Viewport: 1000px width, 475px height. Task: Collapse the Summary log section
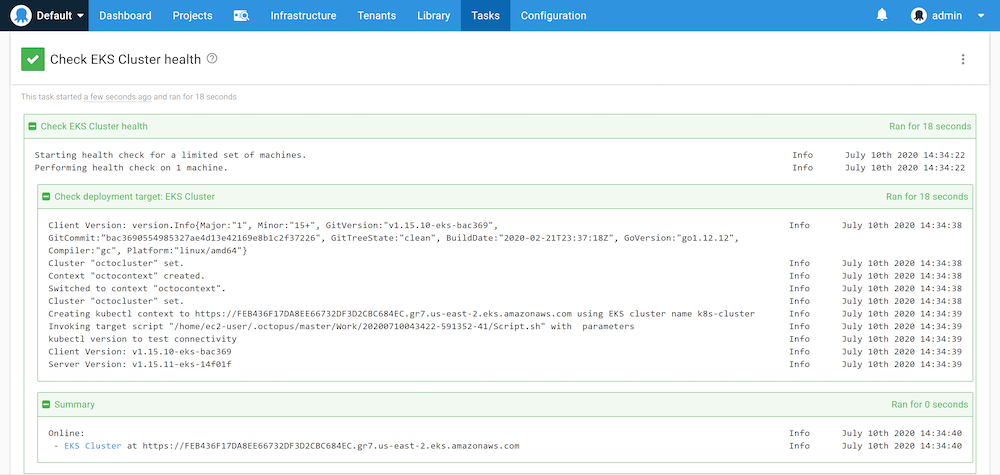tap(46, 405)
